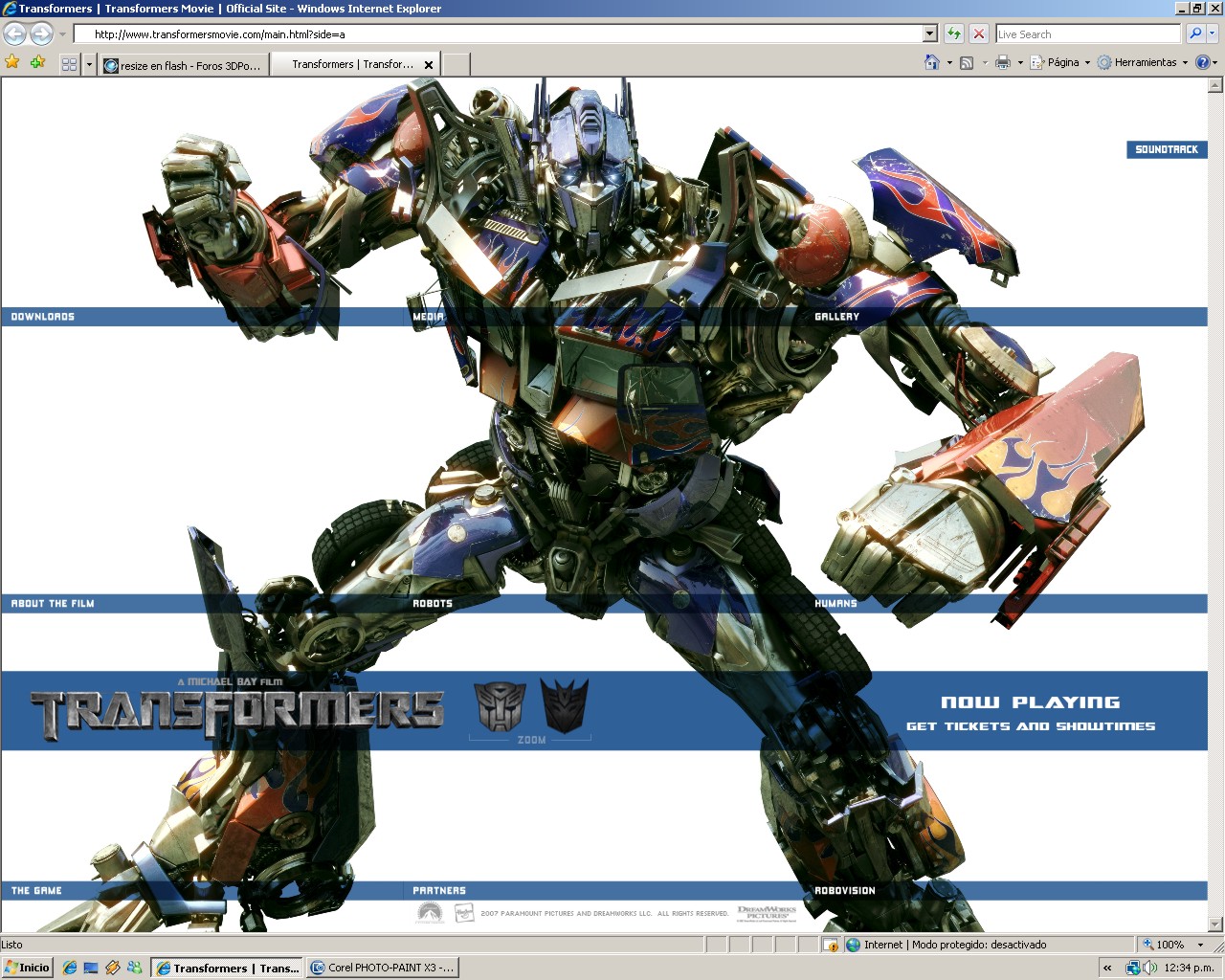1225x980 pixels.
Task: Click Show Desktop in Quick Launch
Action: point(91,968)
